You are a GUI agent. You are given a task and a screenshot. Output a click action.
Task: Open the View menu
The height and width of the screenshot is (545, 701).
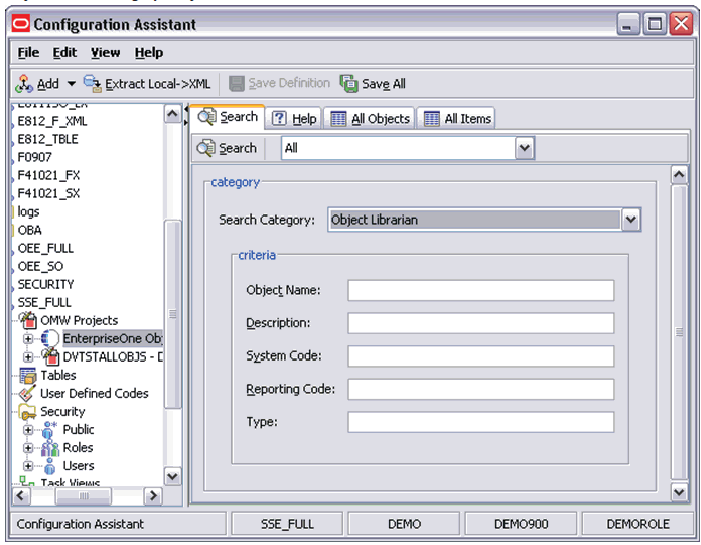coord(106,53)
